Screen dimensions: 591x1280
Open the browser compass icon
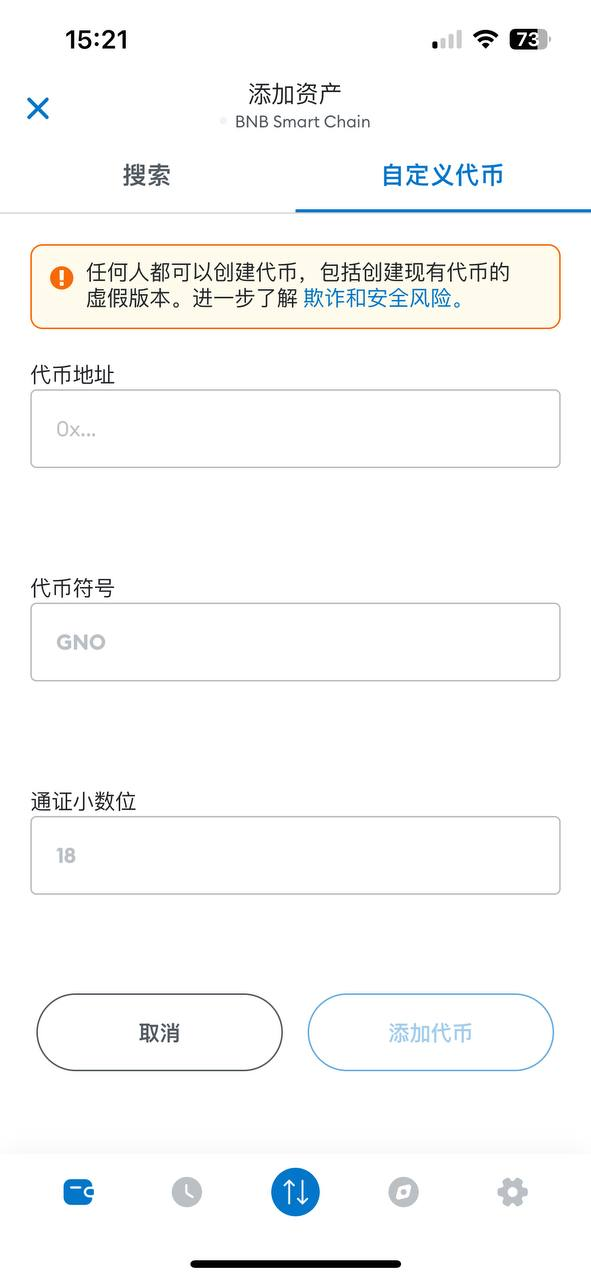click(403, 1191)
